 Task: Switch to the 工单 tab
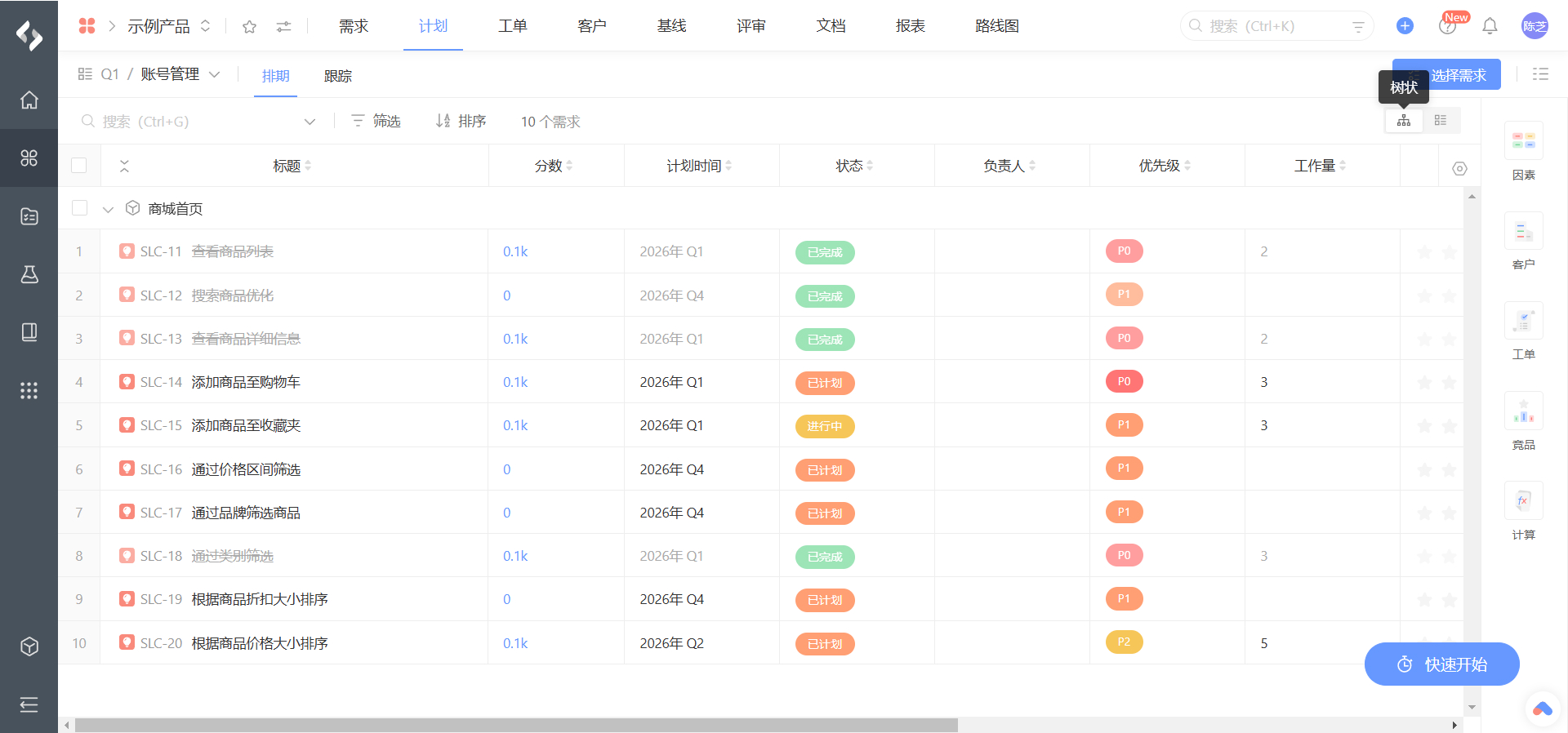(x=513, y=26)
